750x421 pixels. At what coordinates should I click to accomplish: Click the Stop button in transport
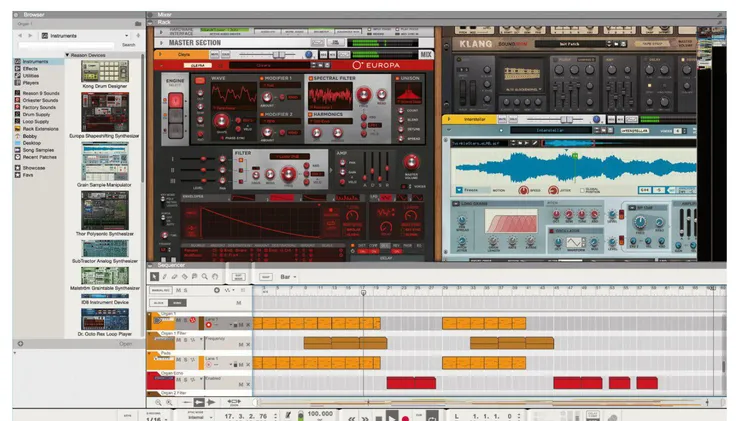379,418
